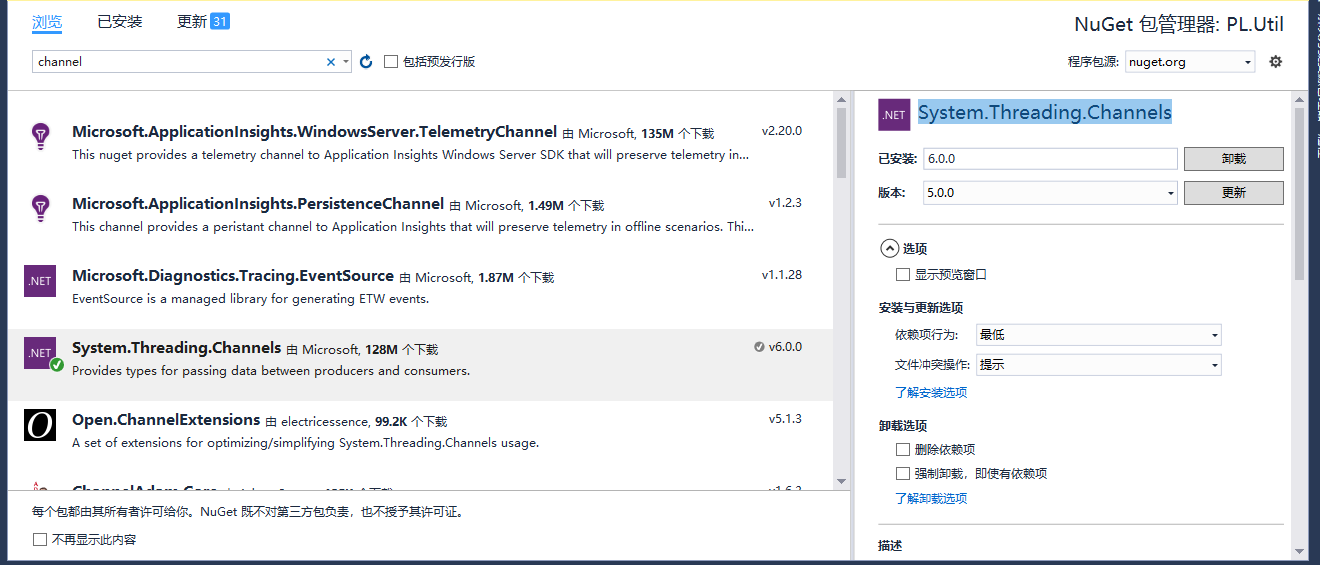Check the 删除依赖项 option
Screen dimensions: 1320x565
tap(903, 450)
